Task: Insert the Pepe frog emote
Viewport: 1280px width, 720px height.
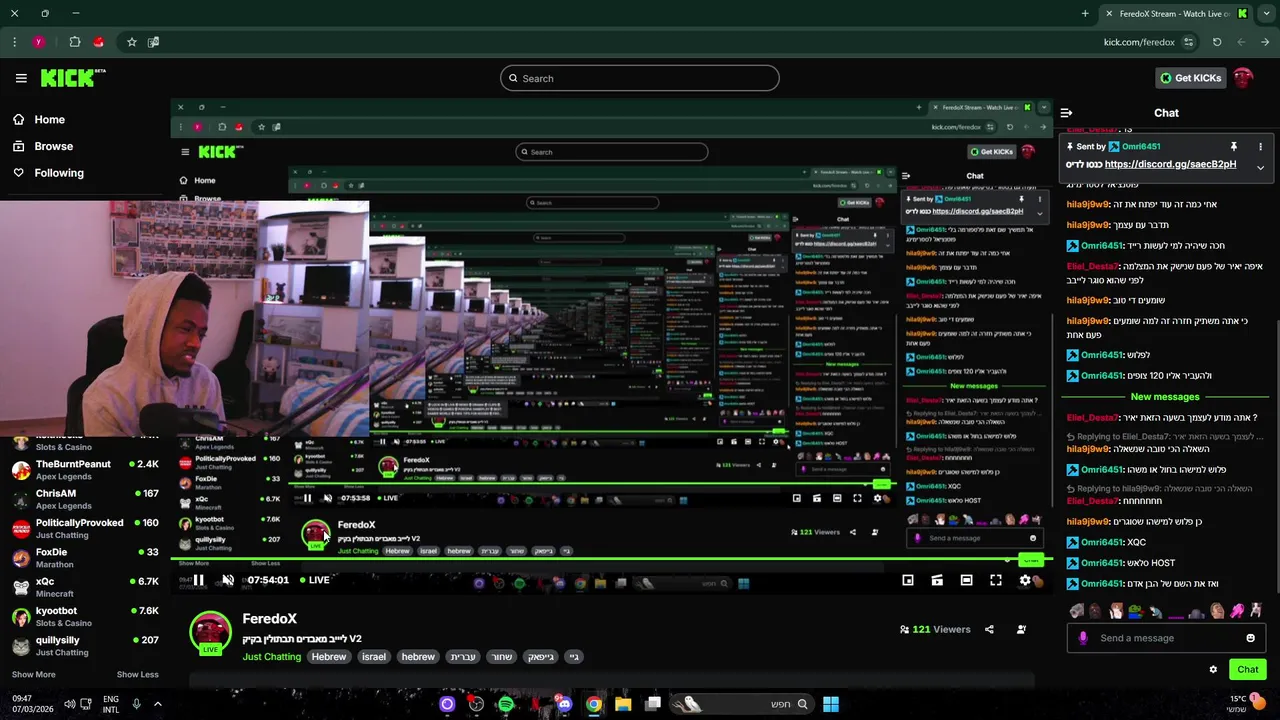Action: click(1135, 611)
